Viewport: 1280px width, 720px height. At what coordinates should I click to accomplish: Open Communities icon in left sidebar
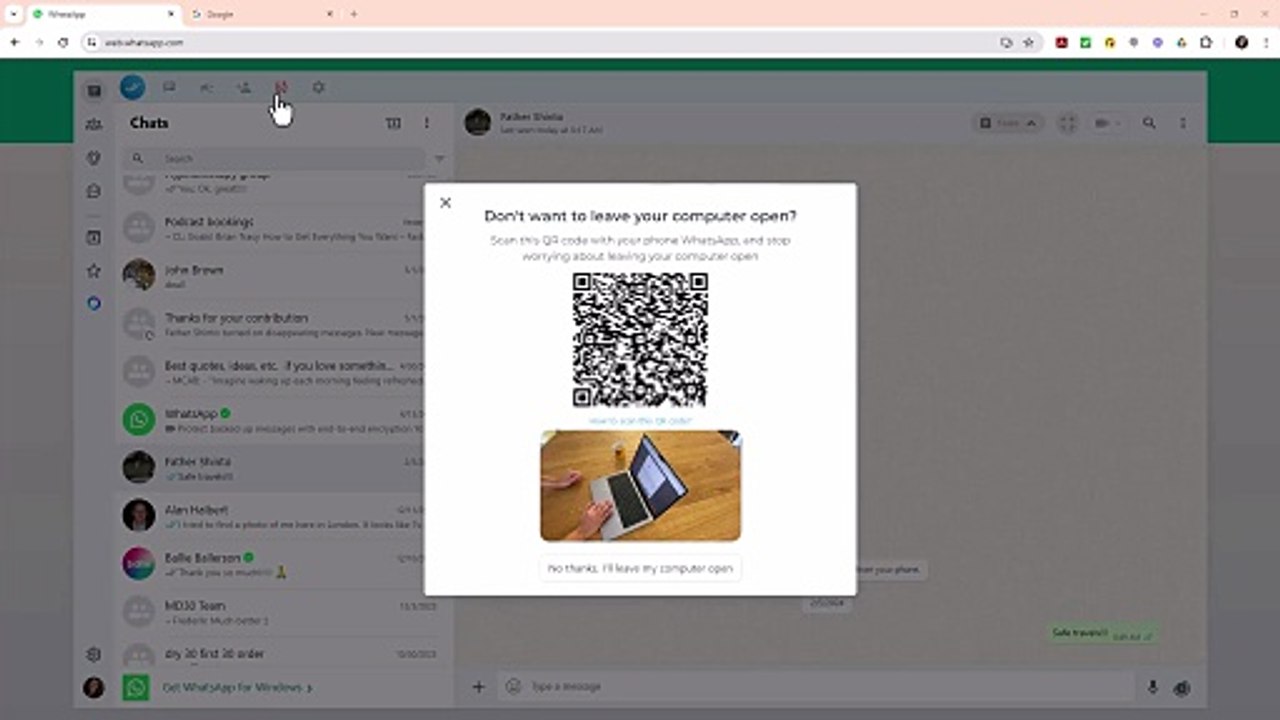tap(93, 124)
